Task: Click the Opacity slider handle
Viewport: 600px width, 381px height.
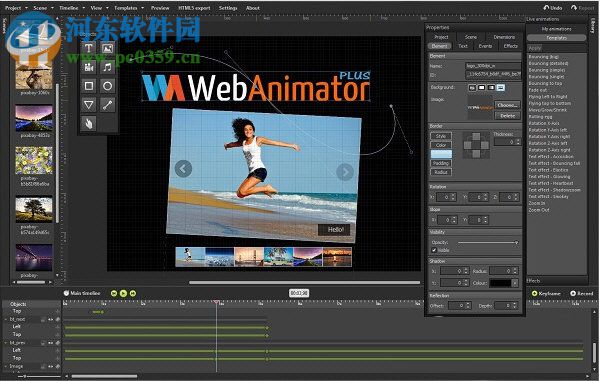Action: pyautogui.click(x=516, y=243)
